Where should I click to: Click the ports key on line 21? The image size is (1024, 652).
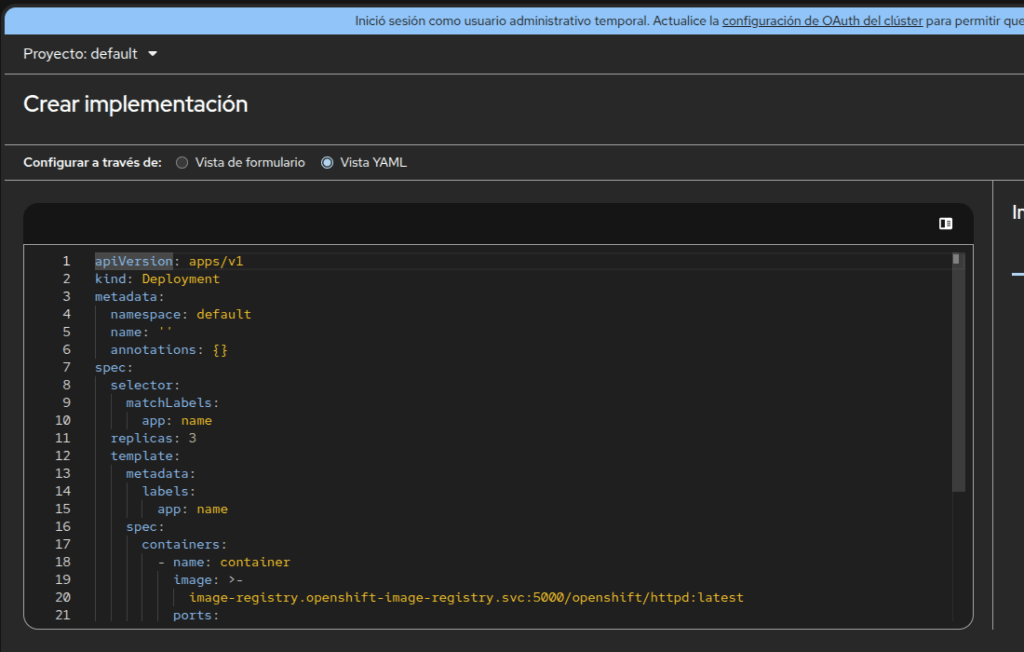pos(192,615)
